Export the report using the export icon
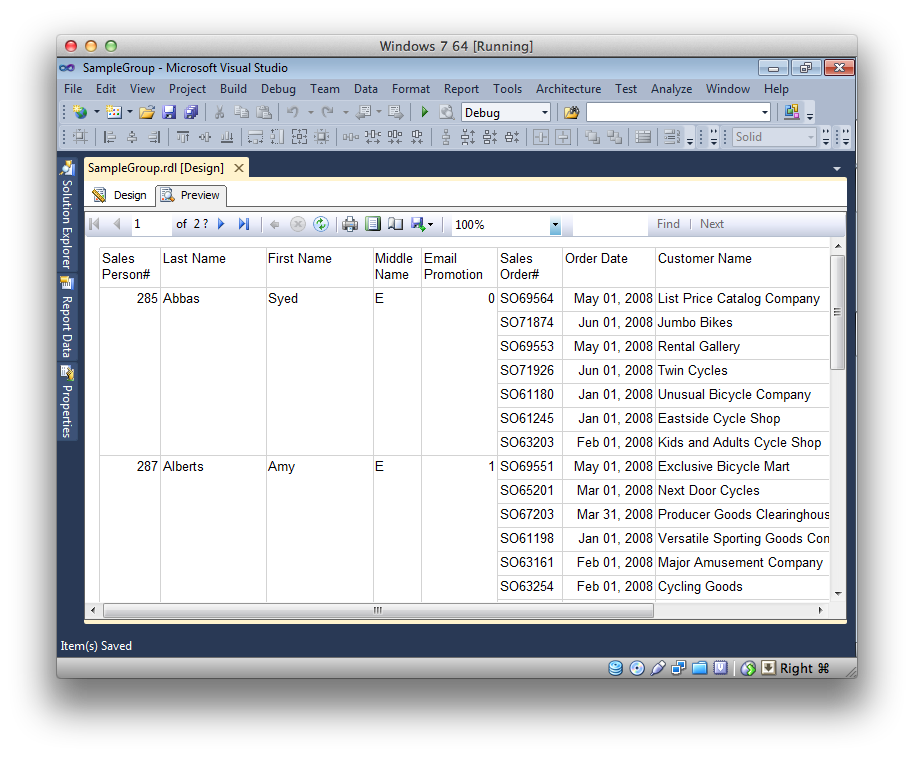This screenshot has width=914, height=757. tap(418, 224)
